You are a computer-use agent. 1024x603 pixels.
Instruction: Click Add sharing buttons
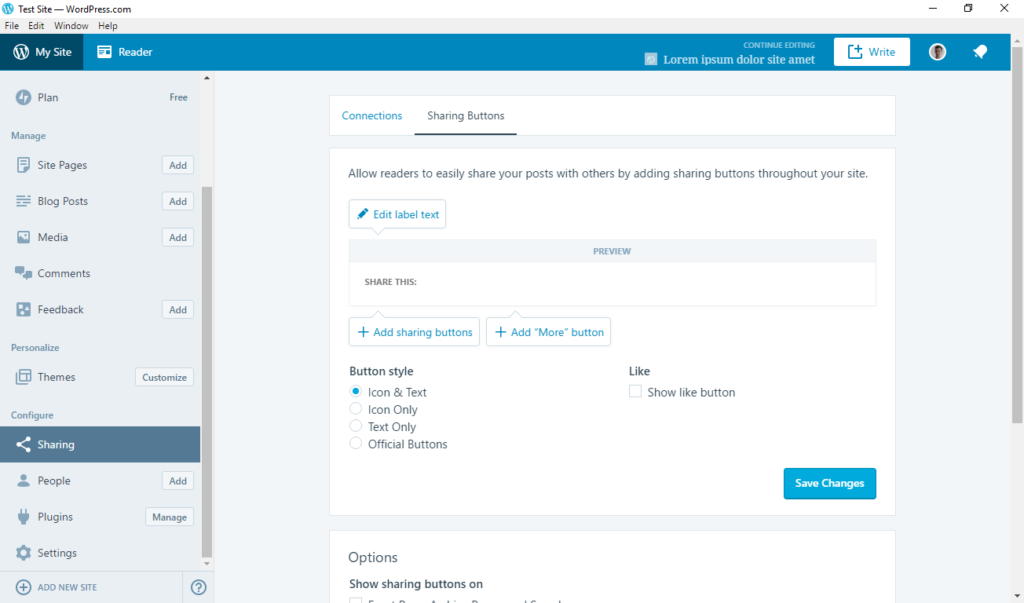coord(413,331)
